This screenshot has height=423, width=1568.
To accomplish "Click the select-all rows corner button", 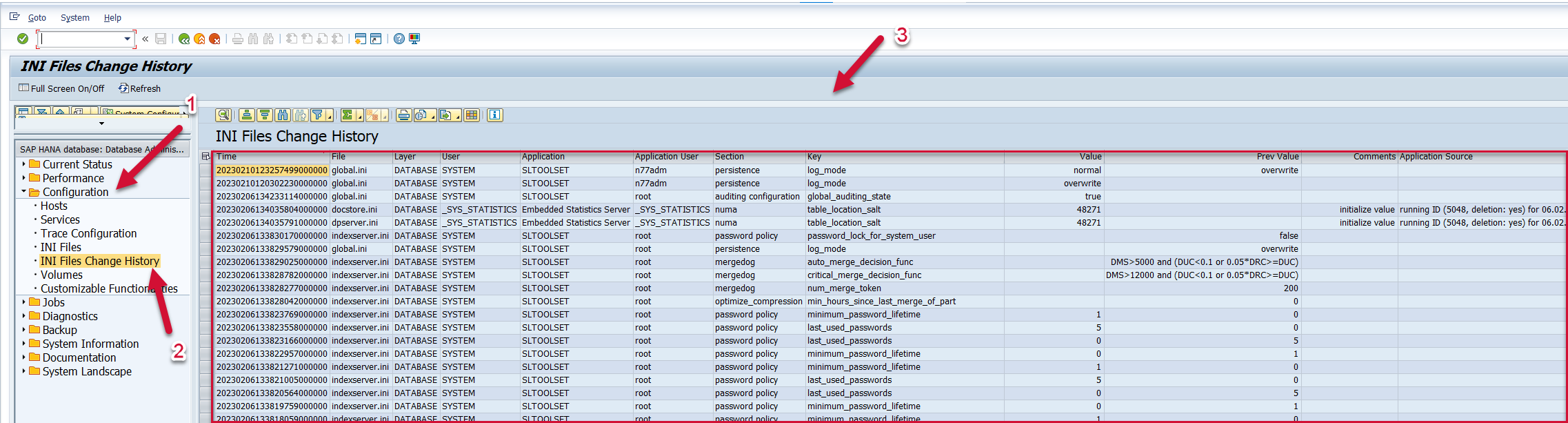I will click(205, 157).
